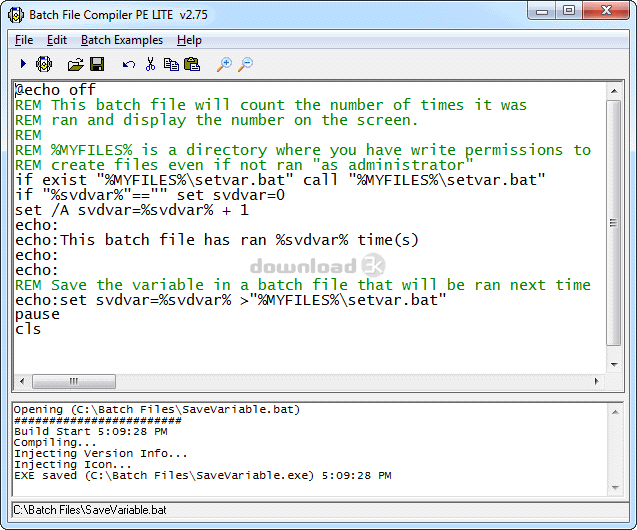Run the batch file with play arrow
The height and width of the screenshot is (530, 637).
tap(23, 64)
